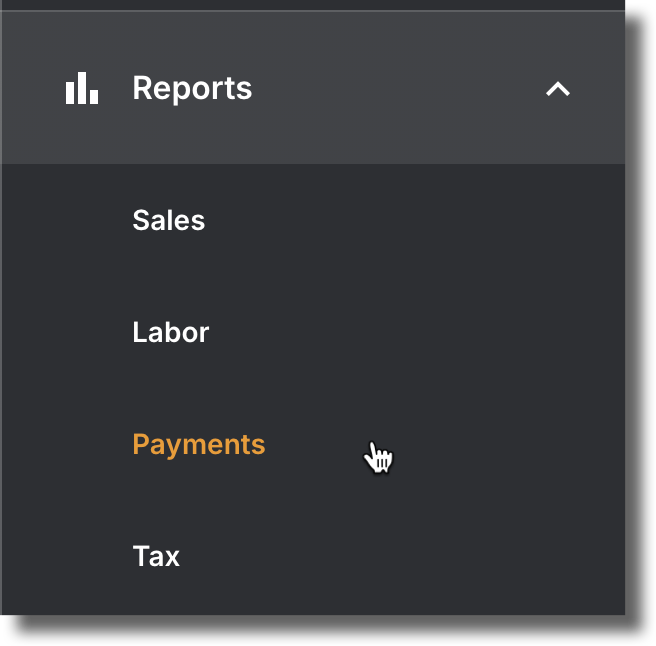Open the Labor report
656x646 pixels.
click(171, 332)
